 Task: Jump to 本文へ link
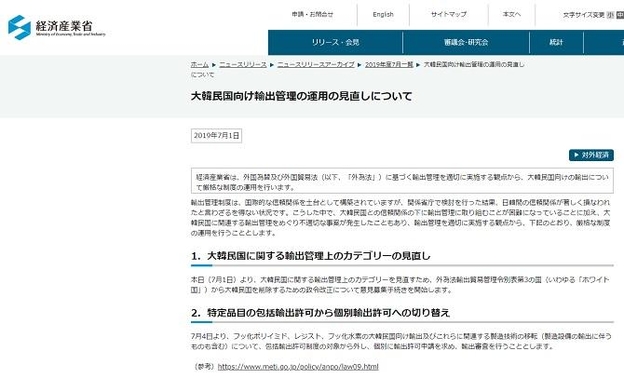tap(511, 14)
